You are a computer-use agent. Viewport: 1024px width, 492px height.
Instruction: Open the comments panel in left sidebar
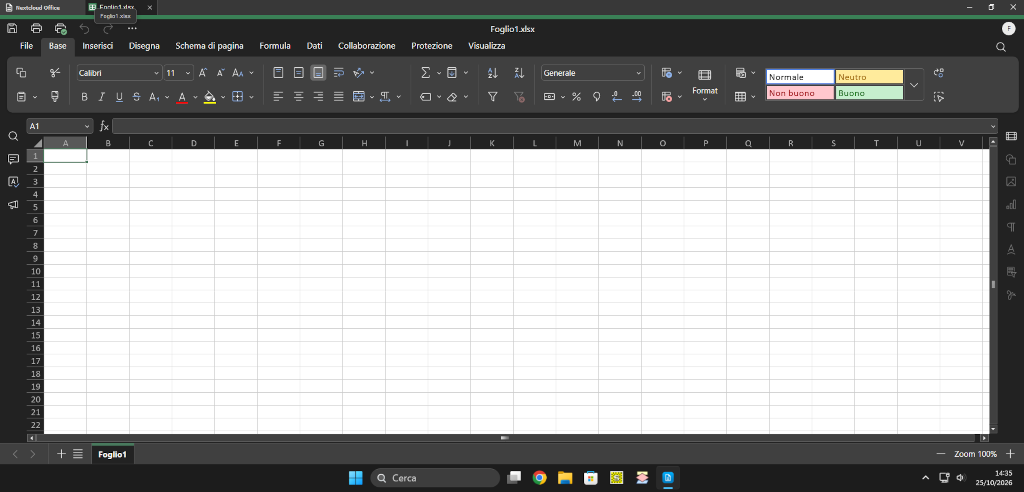13,159
